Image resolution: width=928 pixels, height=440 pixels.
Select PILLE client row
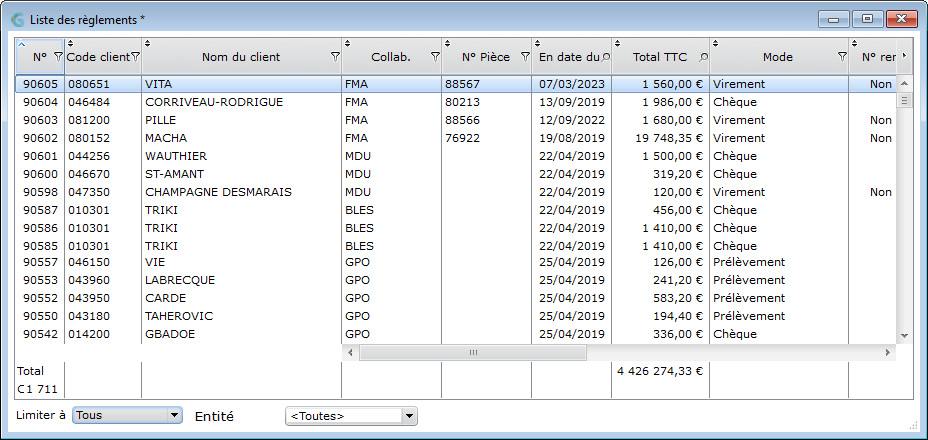point(456,120)
